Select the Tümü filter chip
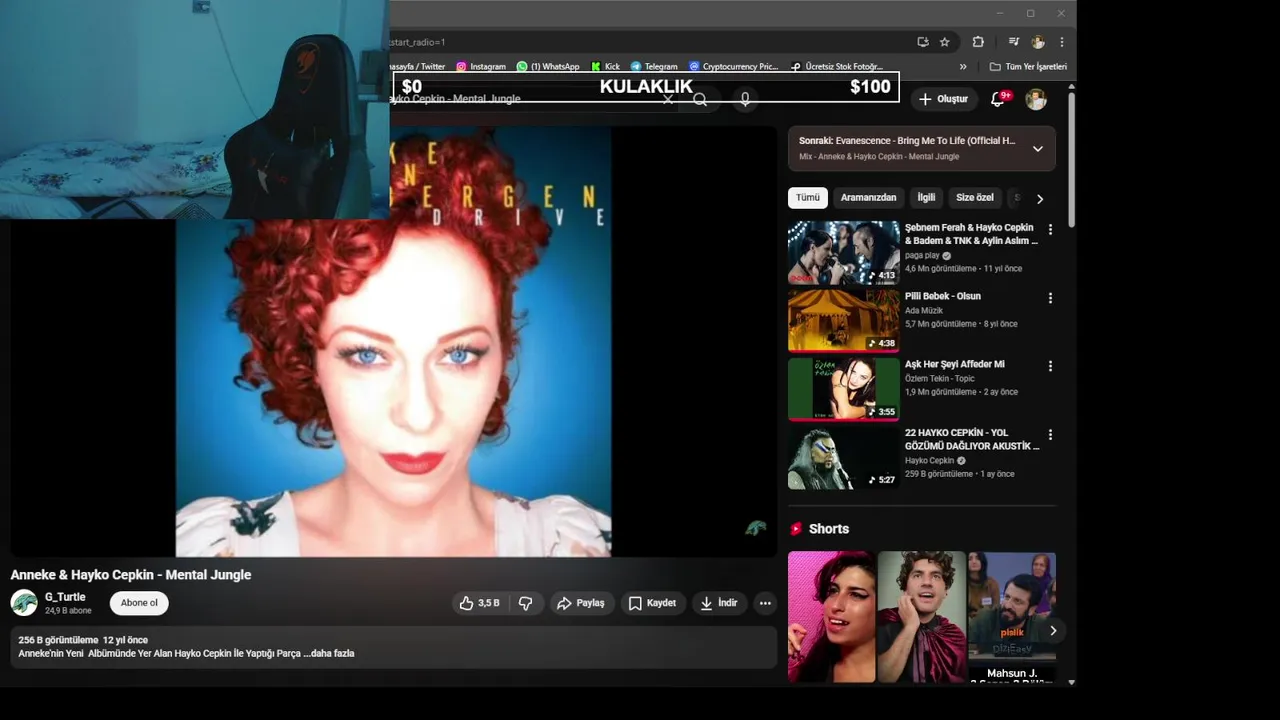1280x720 pixels. tap(807, 198)
